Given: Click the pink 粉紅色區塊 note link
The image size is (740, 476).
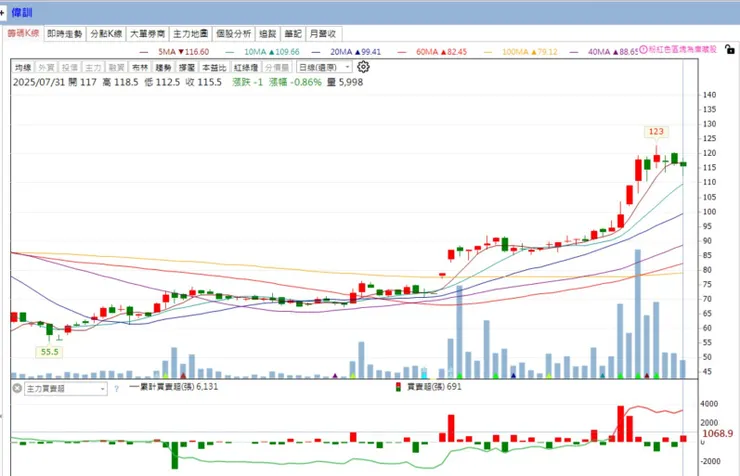Looking at the screenshot, I should (682, 49).
